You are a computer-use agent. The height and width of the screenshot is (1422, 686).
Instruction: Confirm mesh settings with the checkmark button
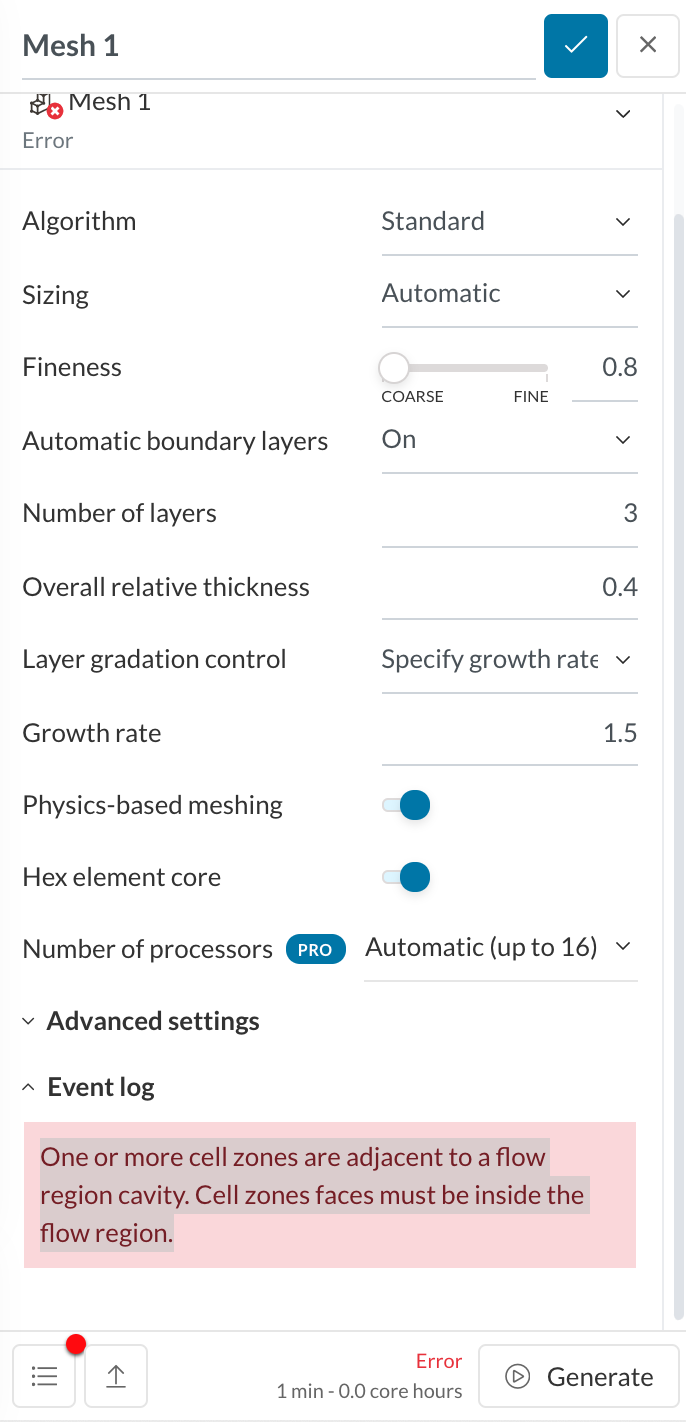coord(575,46)
